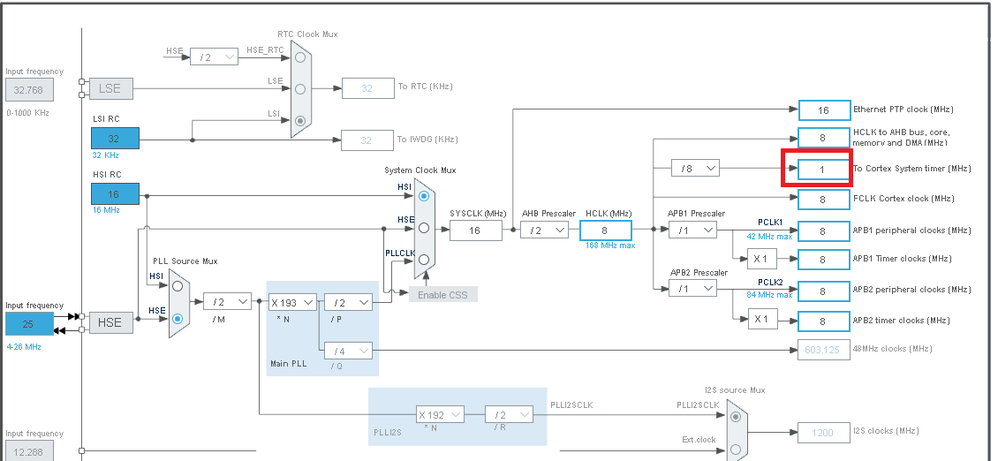Viewport: 998px width, 461px height.
Task: Click the To IWDG (KHz) value field
Action: pos(367,141)
